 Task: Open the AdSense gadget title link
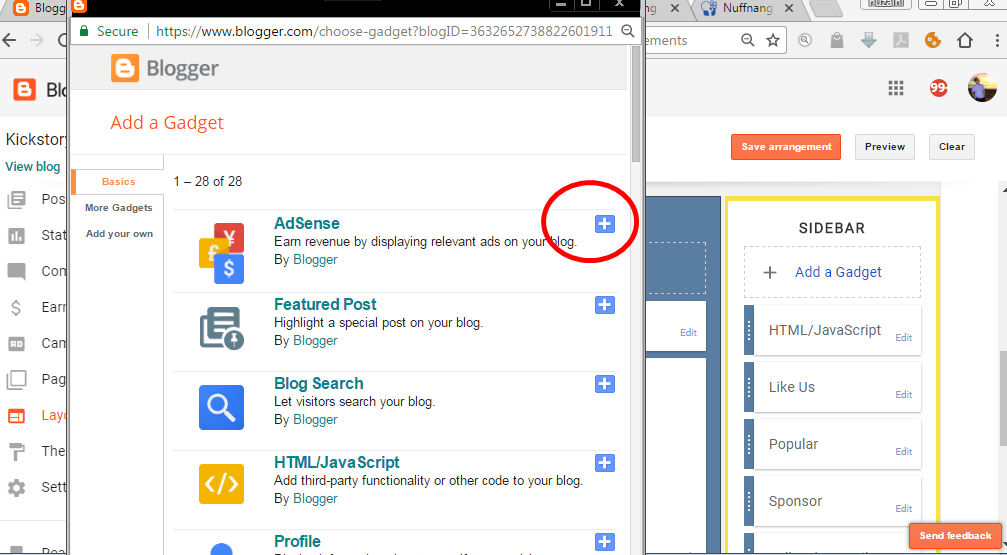click(307, 223)
